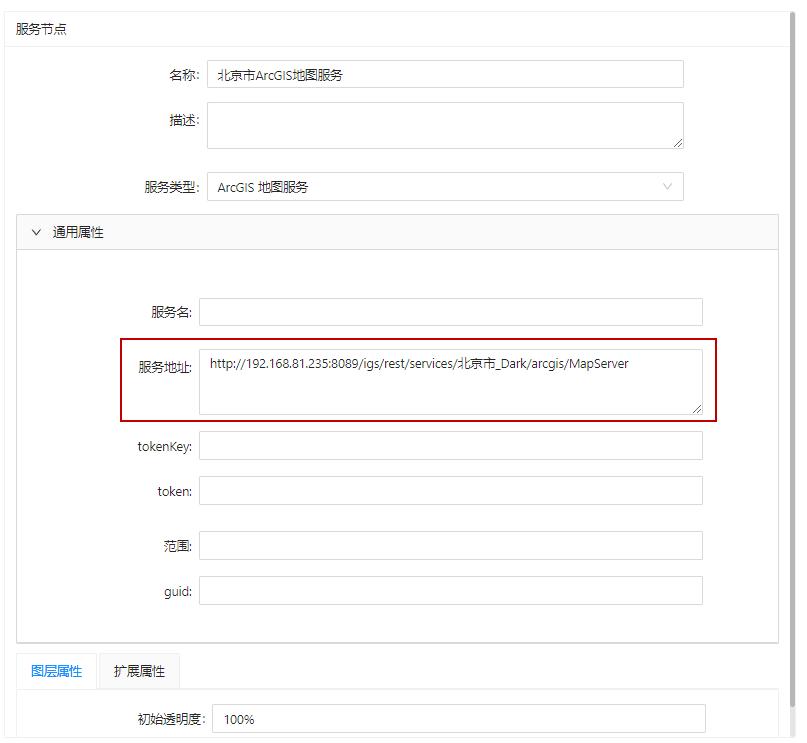Switch to the 扩展属性 tab
This screenshot has height=743, width=807.
click(139, 671)
